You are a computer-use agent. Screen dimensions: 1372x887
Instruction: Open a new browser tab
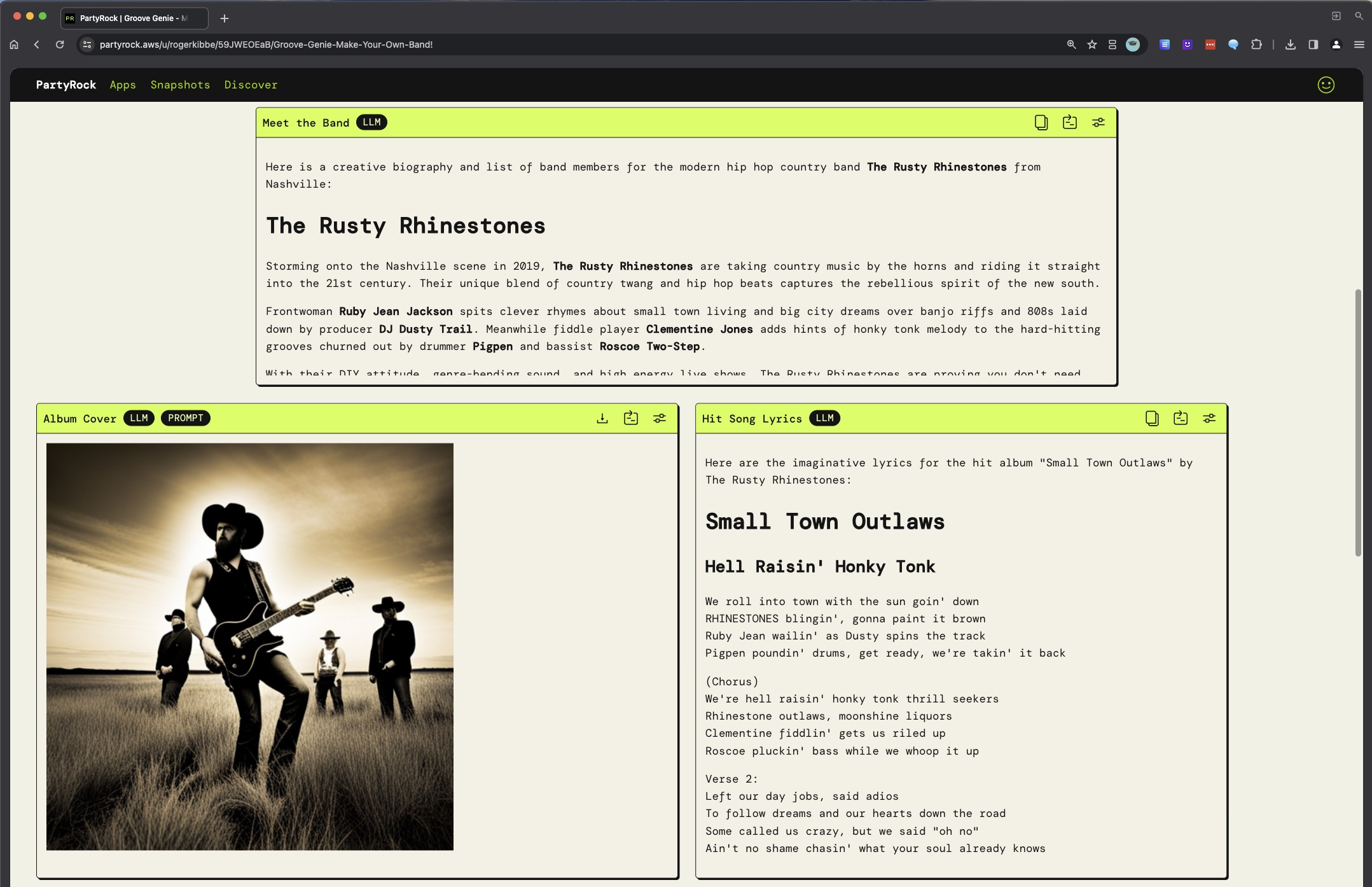(x=224, y=18)
